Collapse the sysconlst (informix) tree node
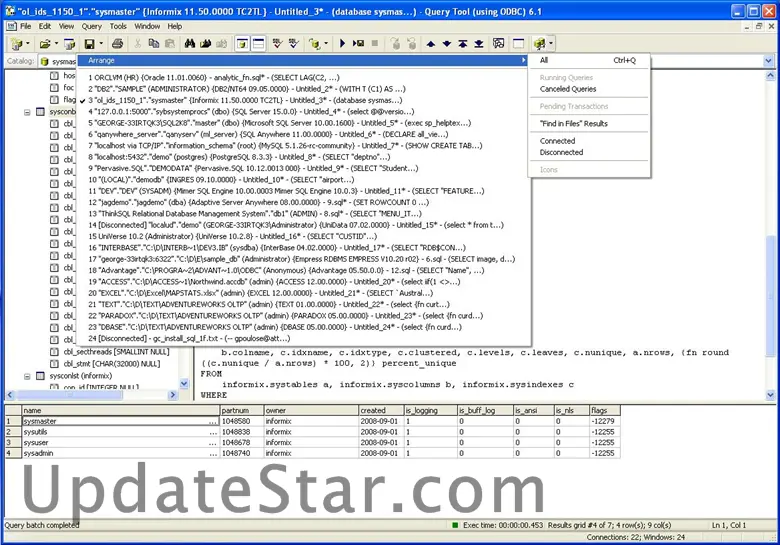 click(27, 376)
